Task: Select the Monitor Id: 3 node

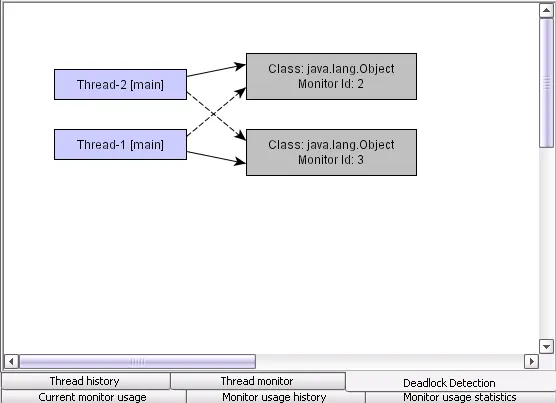Action: click(332, 152)
